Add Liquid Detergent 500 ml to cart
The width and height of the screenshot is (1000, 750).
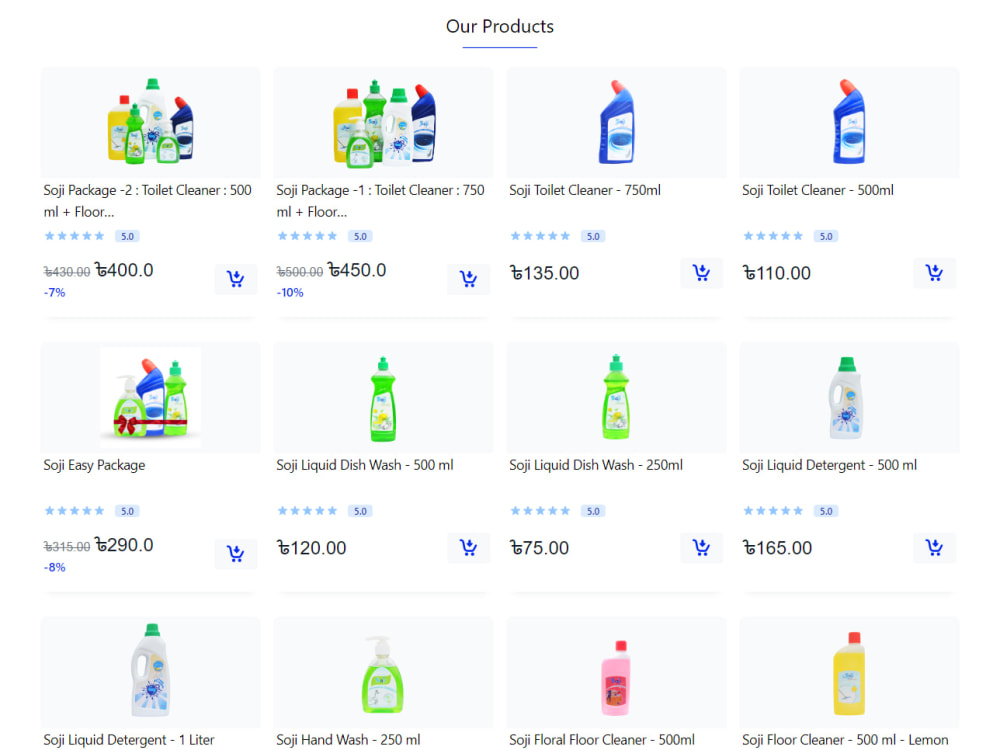coord(934,547)
